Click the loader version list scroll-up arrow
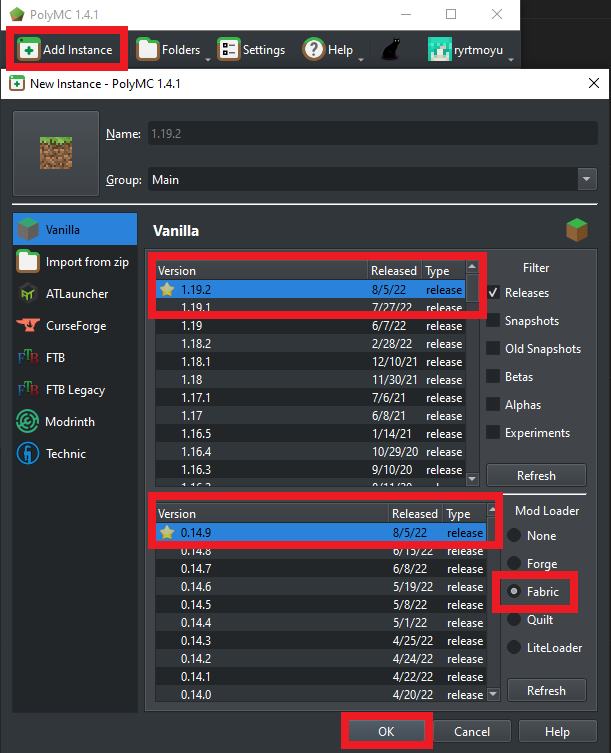Image resolution: width=611 pixels, height=753 pixels. 491,509
